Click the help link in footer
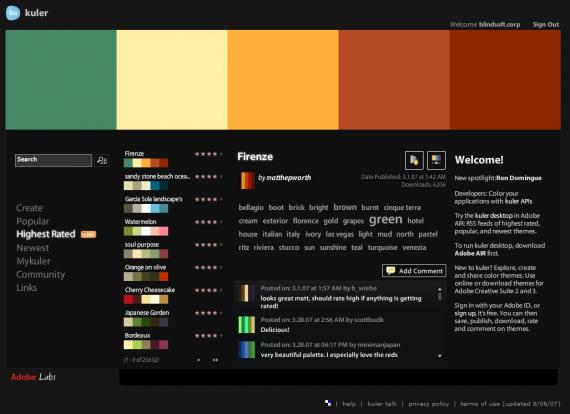The image size is (570, 414). tap(349, 404)
